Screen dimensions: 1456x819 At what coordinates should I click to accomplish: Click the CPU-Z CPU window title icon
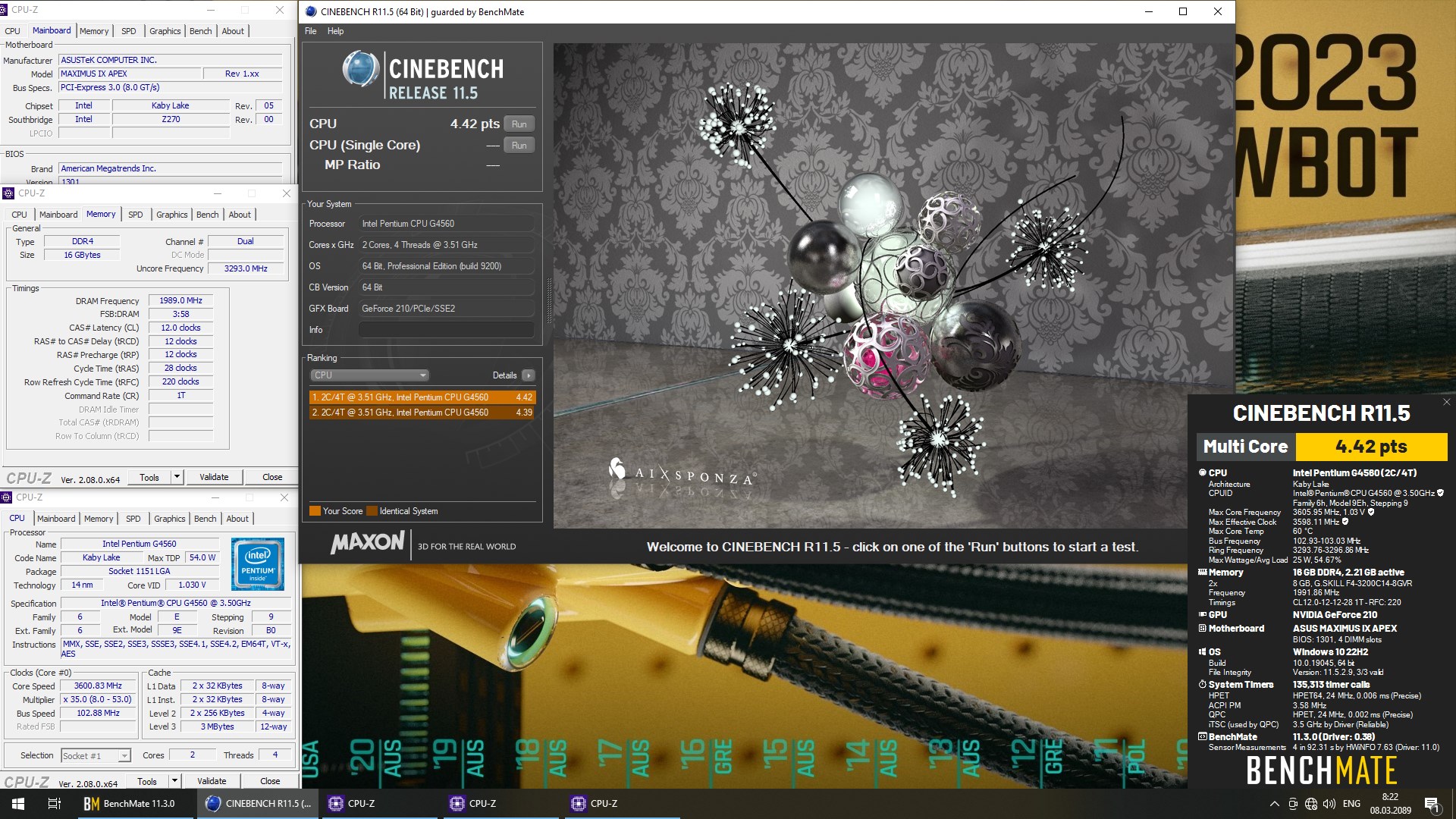tap(6, 497)
